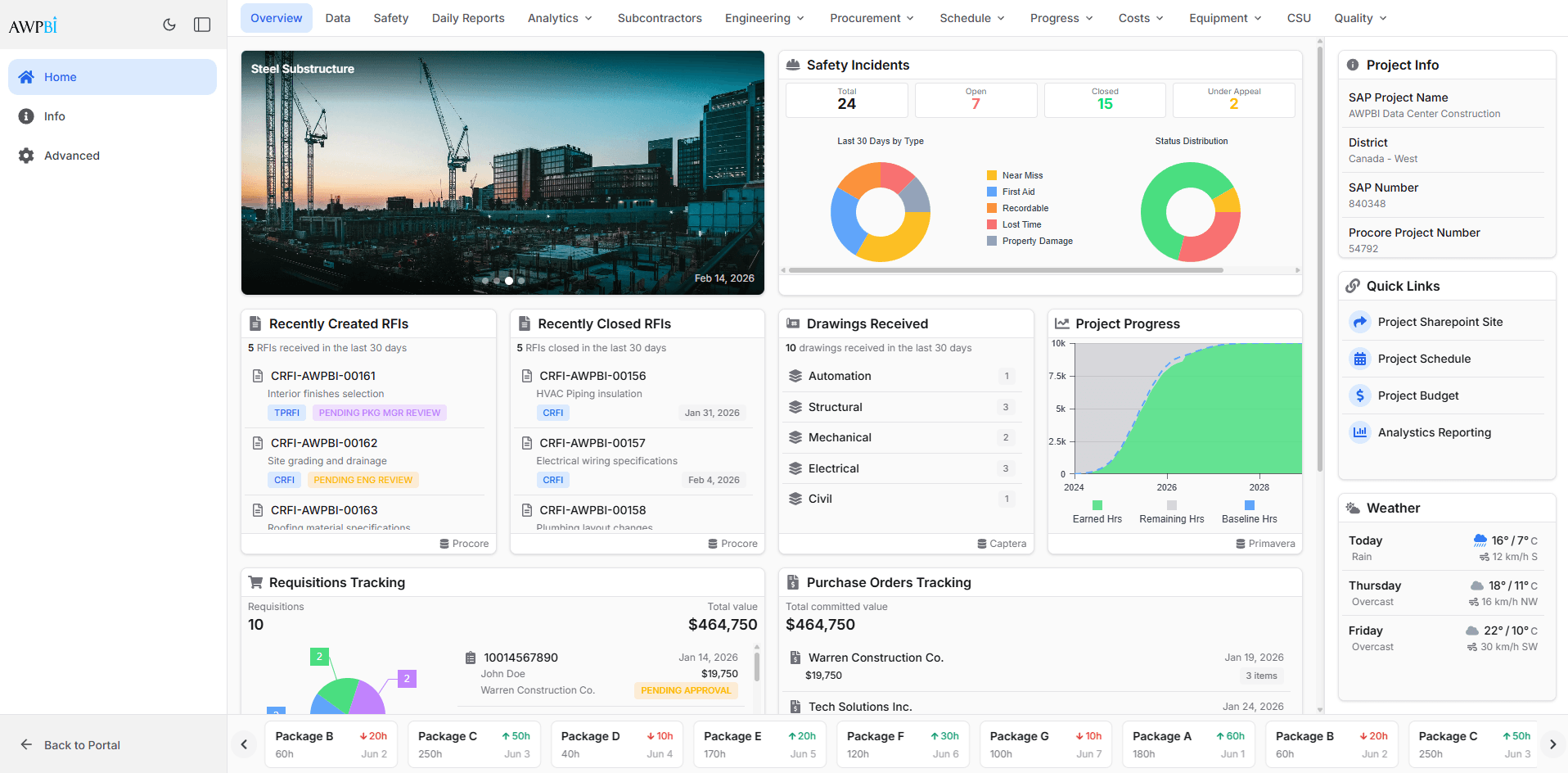1568x773 pixels.
Task: Click the Quick Links chain icon
Action: coord(1353,286)
